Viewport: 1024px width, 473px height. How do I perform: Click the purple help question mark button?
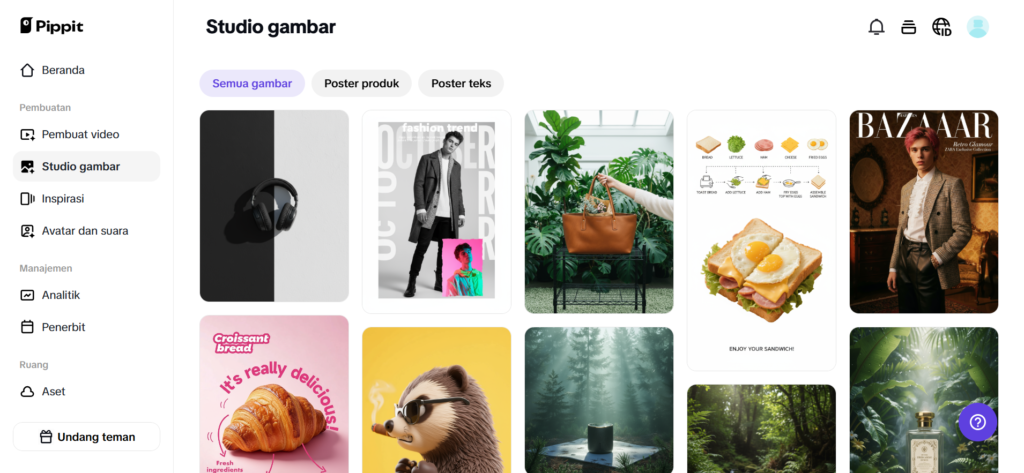[x=978, y=422]
